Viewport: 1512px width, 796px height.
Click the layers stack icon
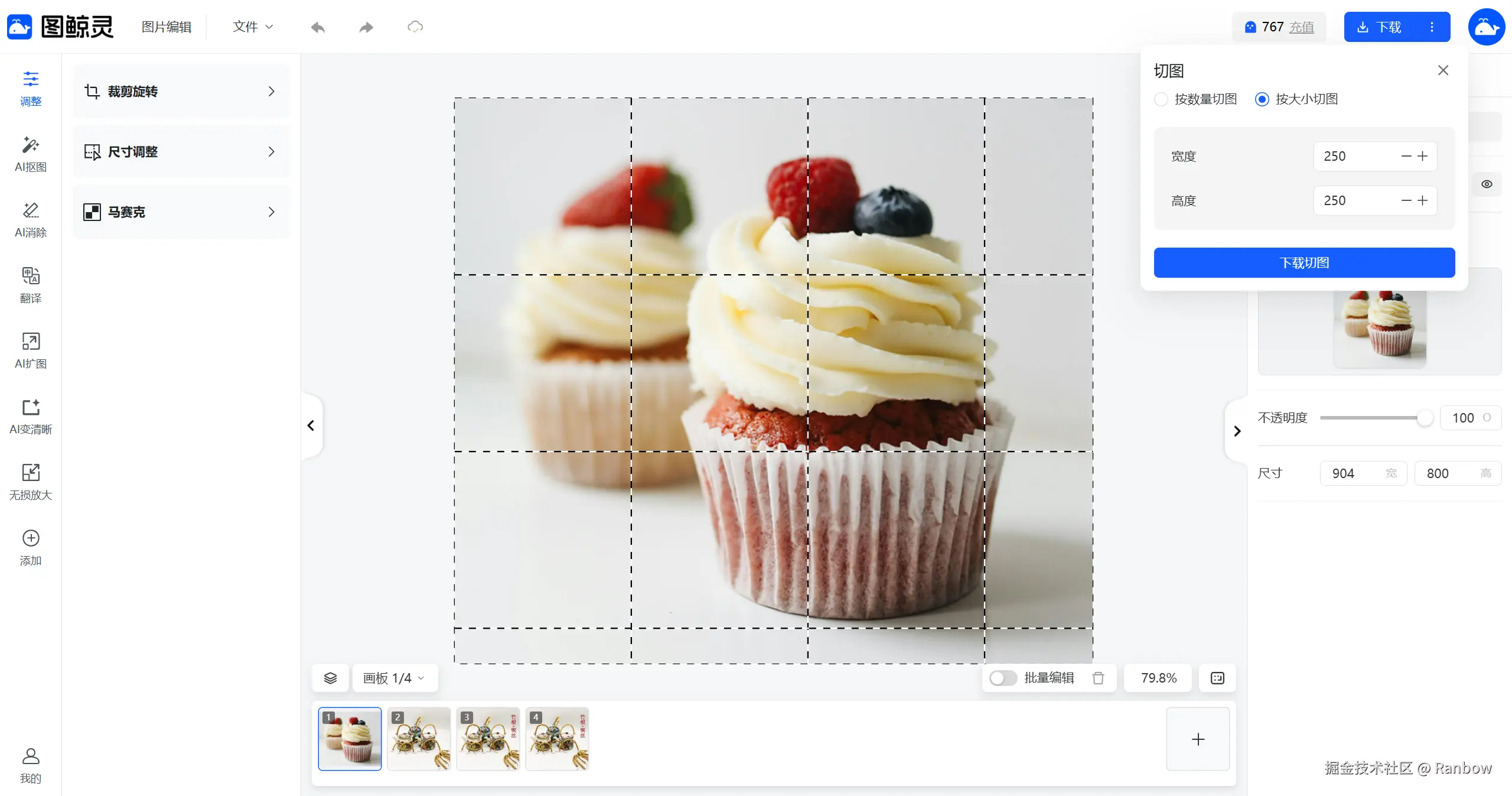330,678
